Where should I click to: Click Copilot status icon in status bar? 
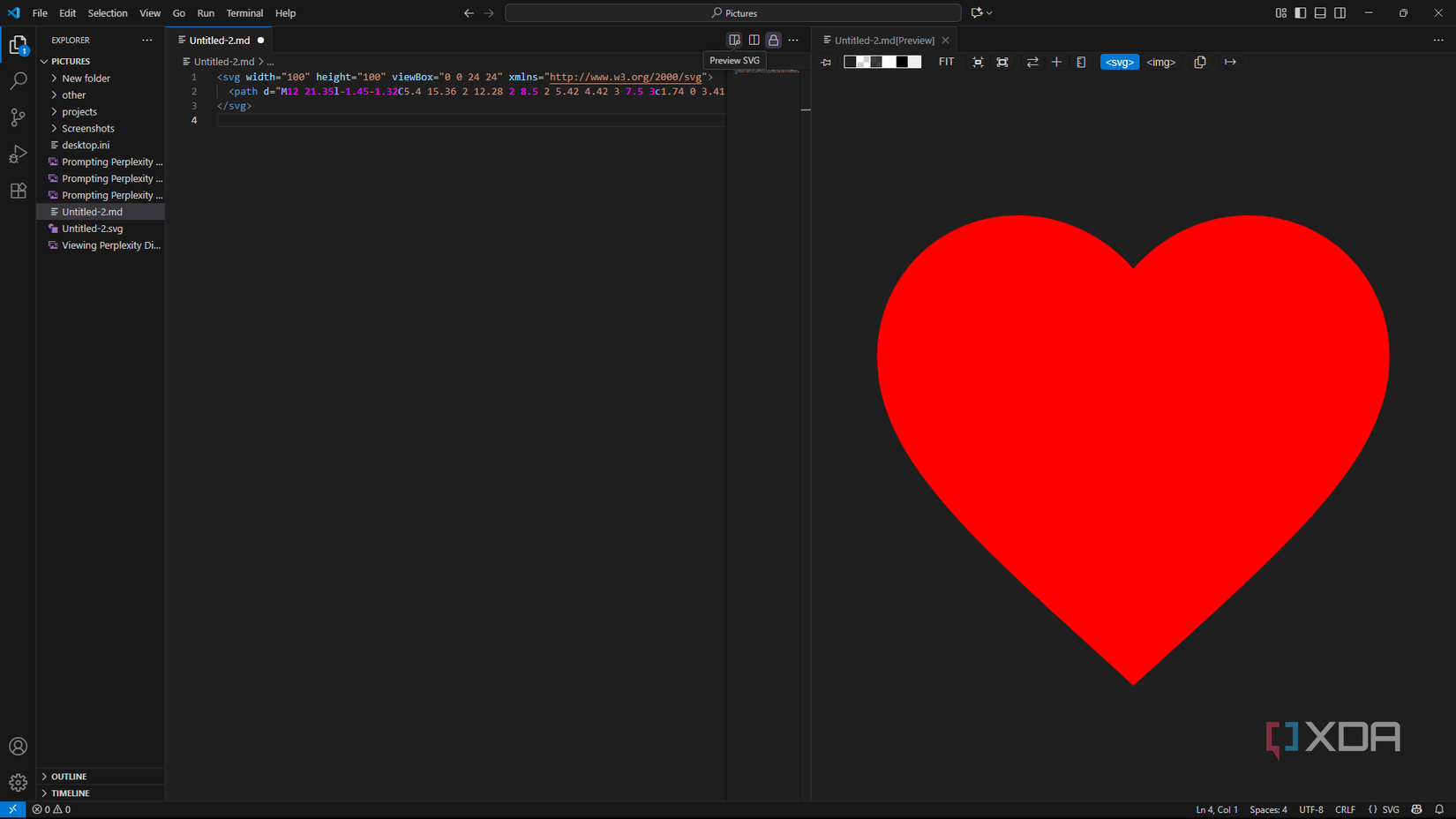pyautogui.click(x=1416, y=809)
